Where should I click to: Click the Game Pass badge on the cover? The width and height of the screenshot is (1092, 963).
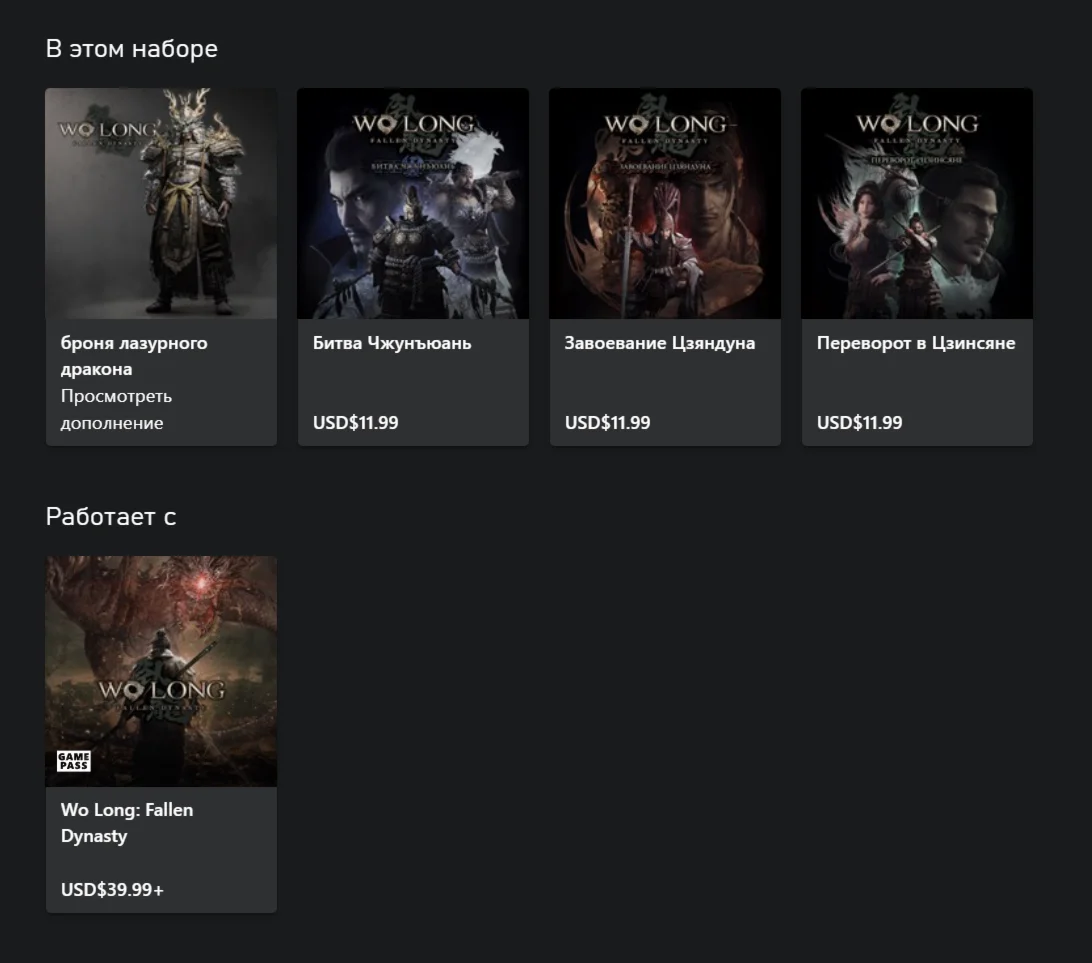[74, 761]
